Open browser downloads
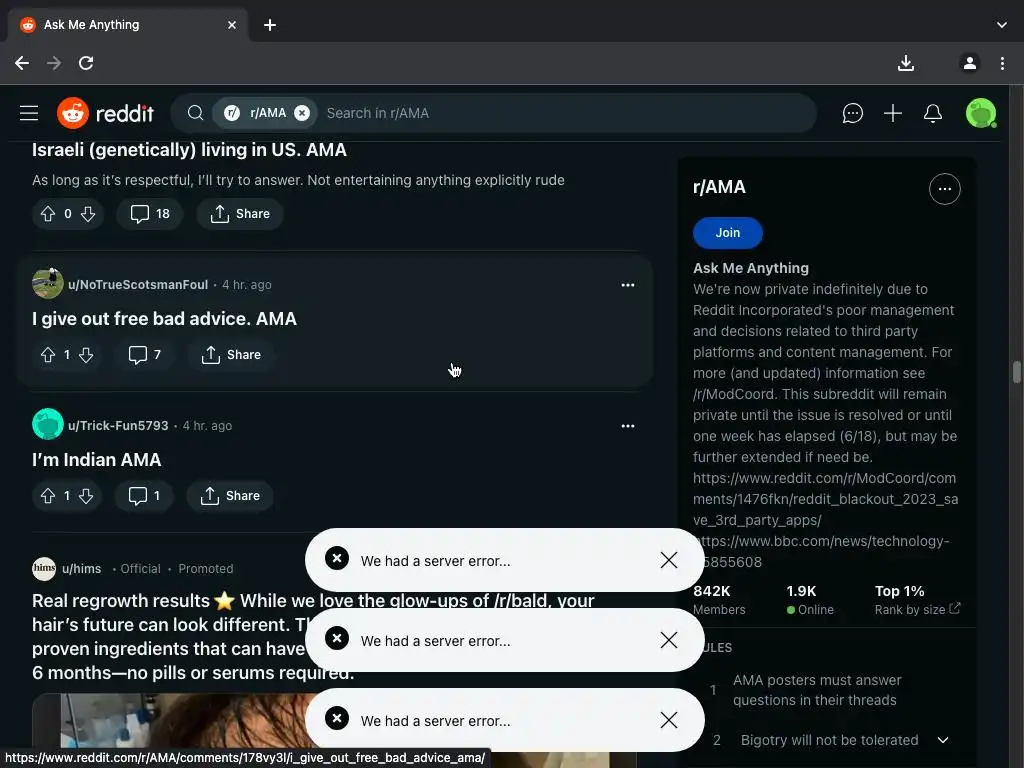1024x768 pixels. (906, 63)
